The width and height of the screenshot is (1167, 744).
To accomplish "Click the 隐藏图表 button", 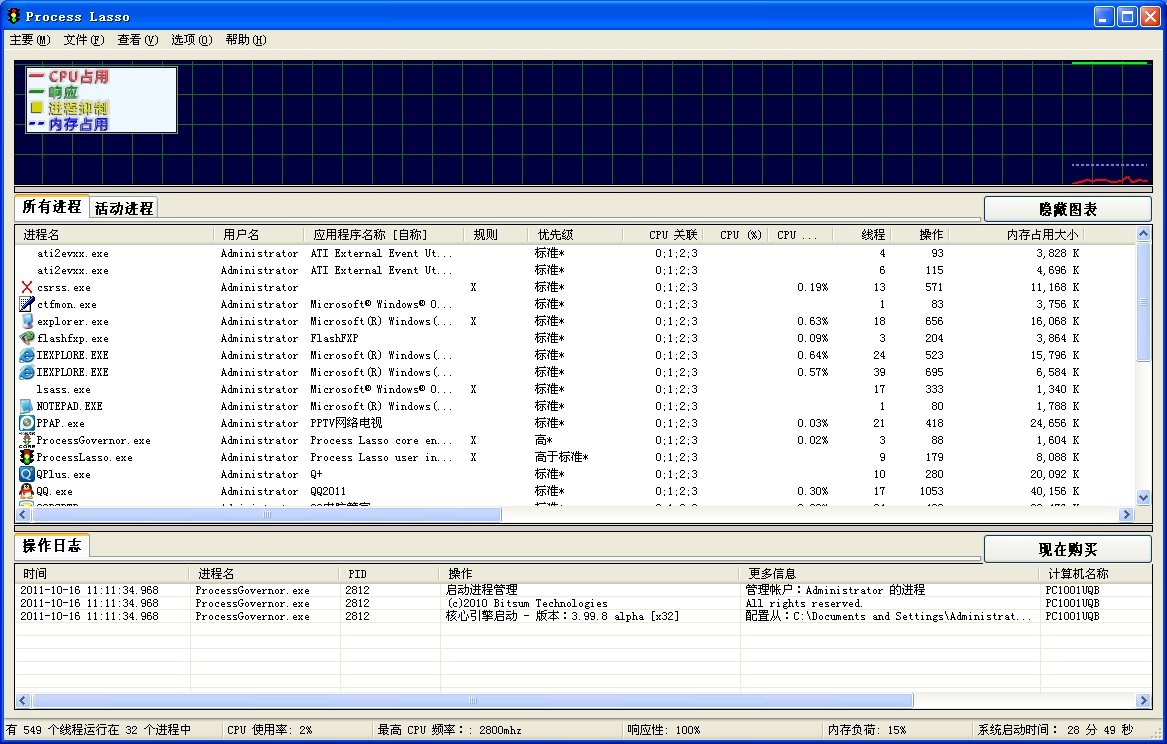I will point(1067,209).
